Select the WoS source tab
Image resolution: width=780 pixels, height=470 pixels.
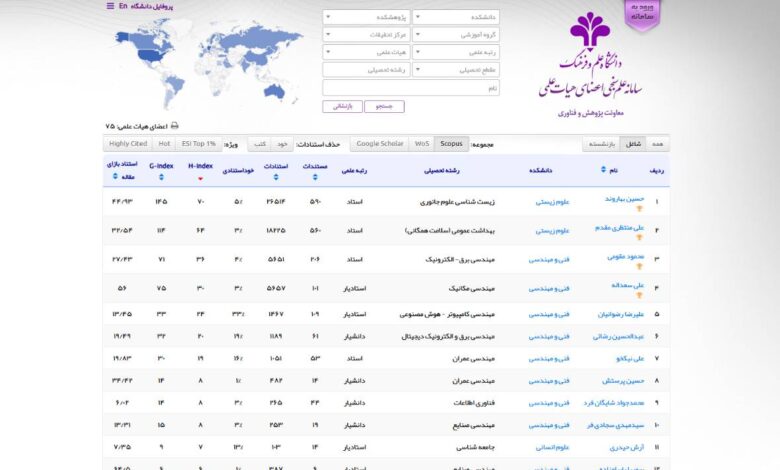pos(422,144)
